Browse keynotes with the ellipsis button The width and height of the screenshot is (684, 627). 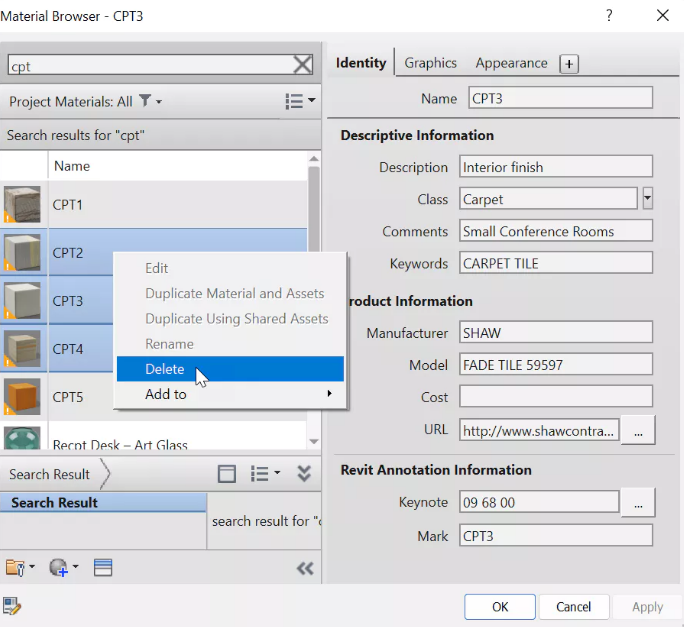638,502
